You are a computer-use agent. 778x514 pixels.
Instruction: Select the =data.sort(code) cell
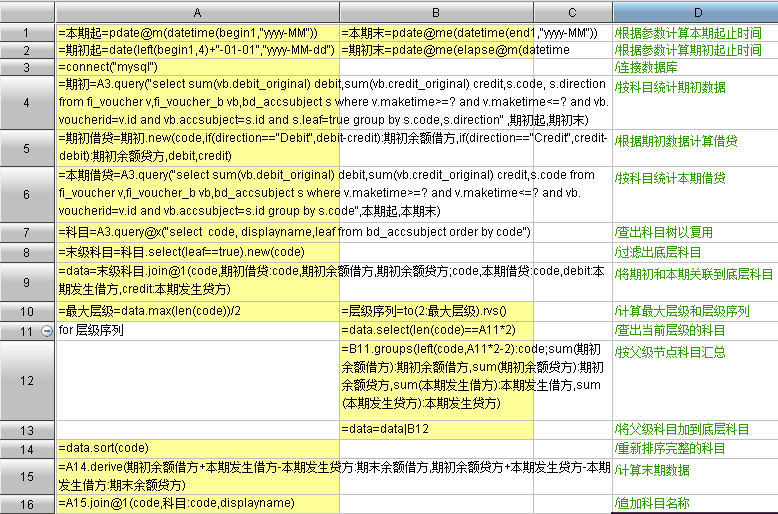click(197, 447)
